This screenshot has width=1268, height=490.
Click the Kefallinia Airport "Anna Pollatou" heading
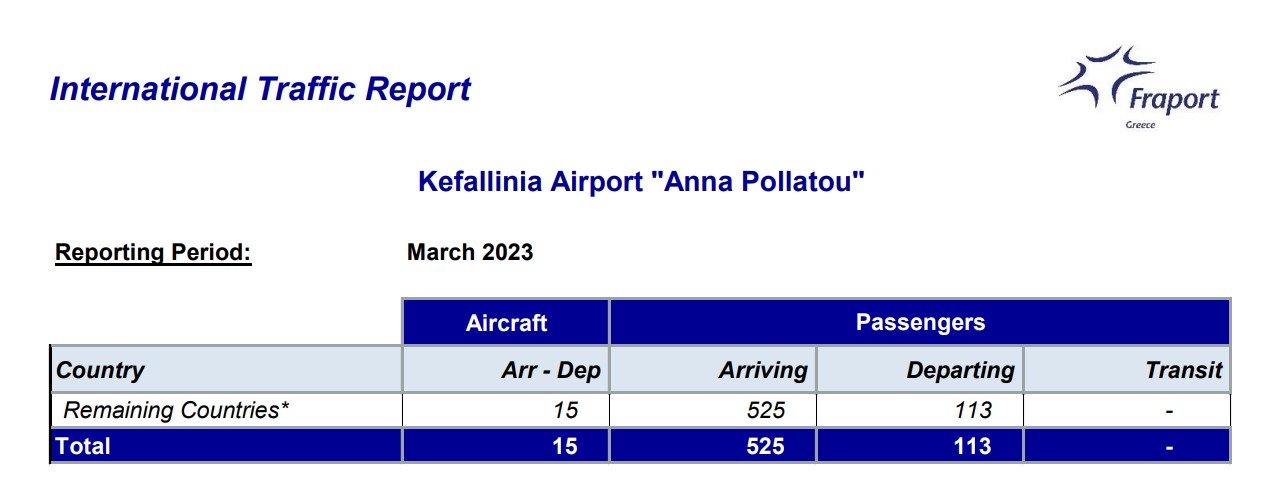[641, 183]
